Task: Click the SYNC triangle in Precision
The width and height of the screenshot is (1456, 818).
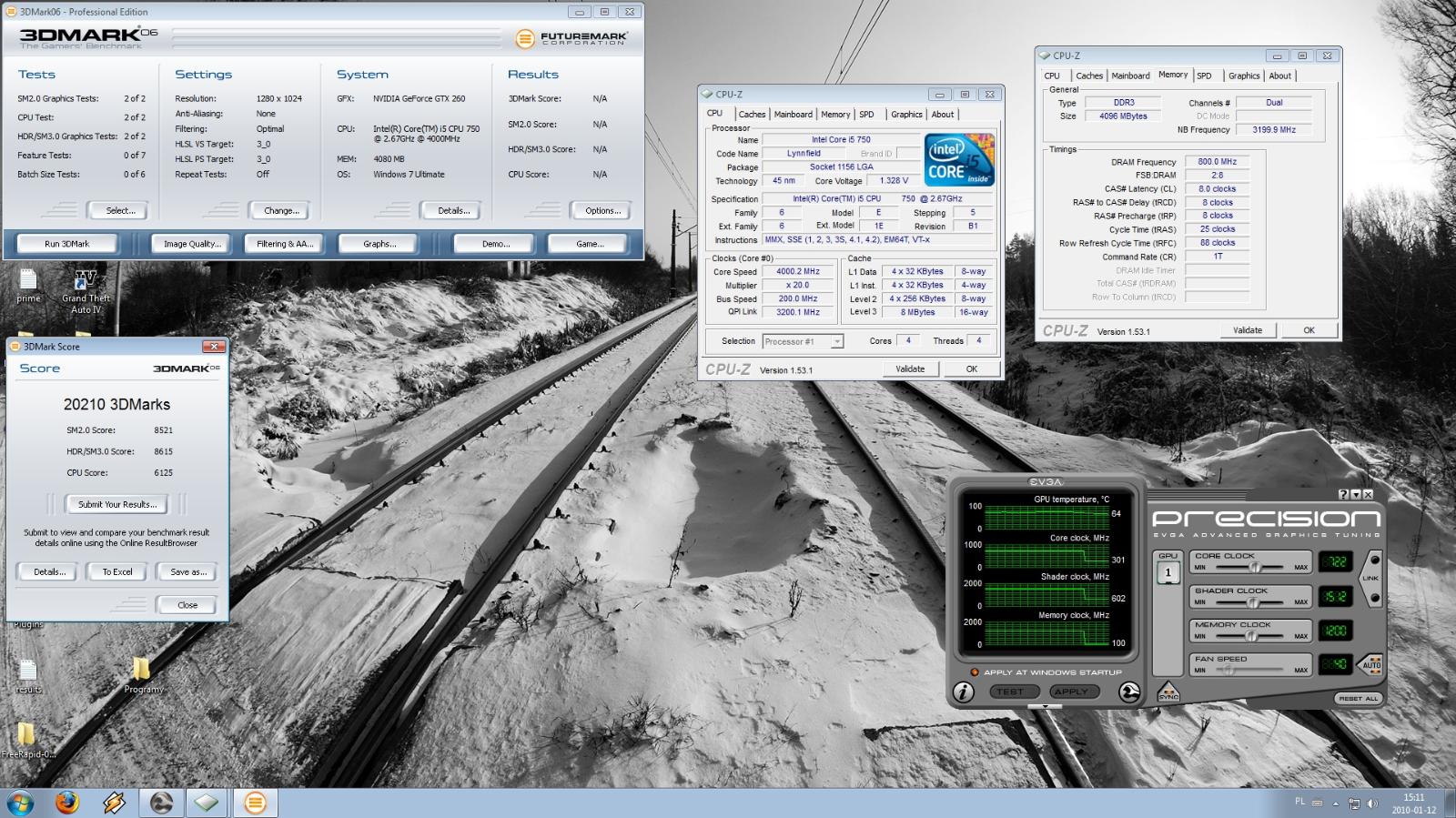Action: 1168,693
